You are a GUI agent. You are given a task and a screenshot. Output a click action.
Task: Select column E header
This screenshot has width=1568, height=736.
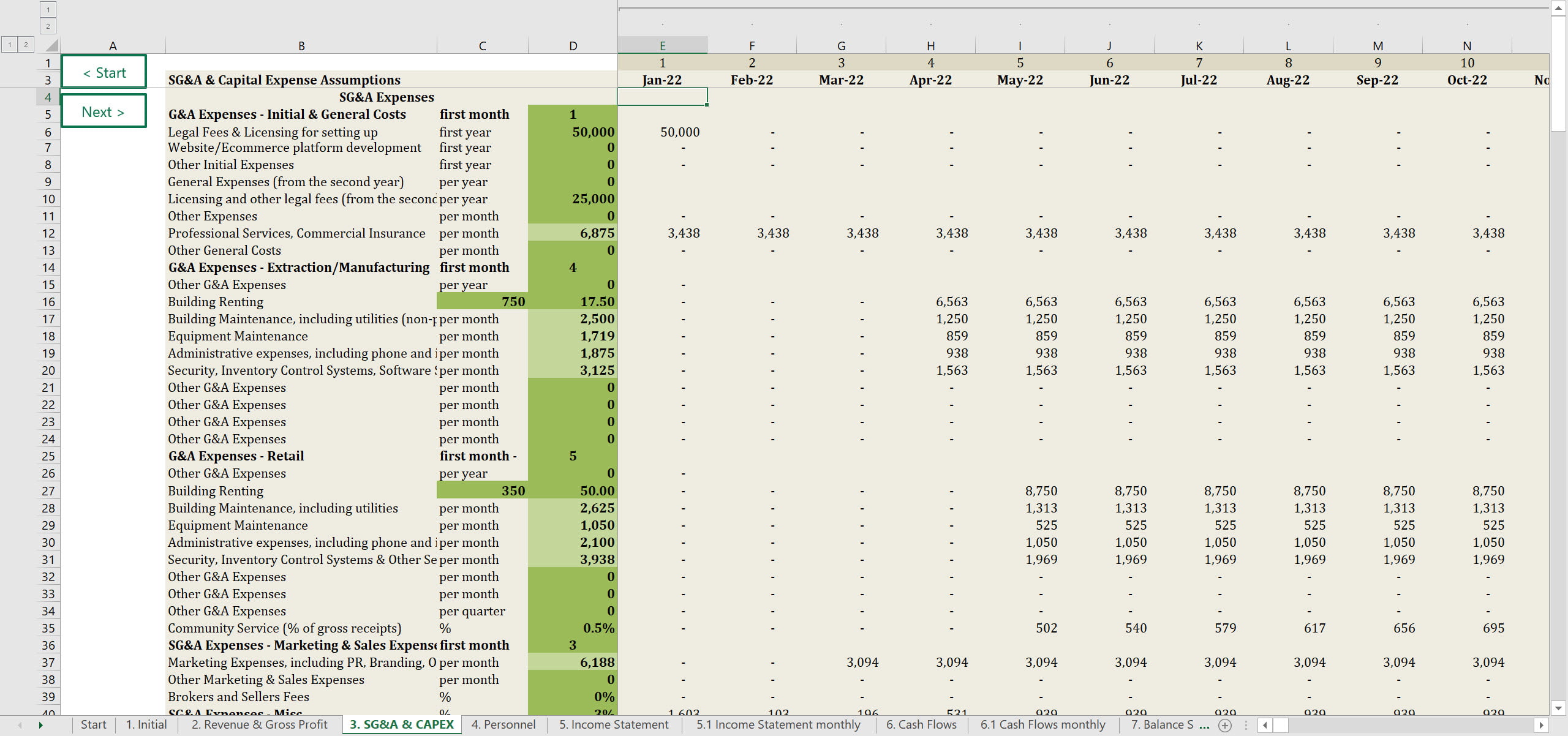[x=662, y=45]
